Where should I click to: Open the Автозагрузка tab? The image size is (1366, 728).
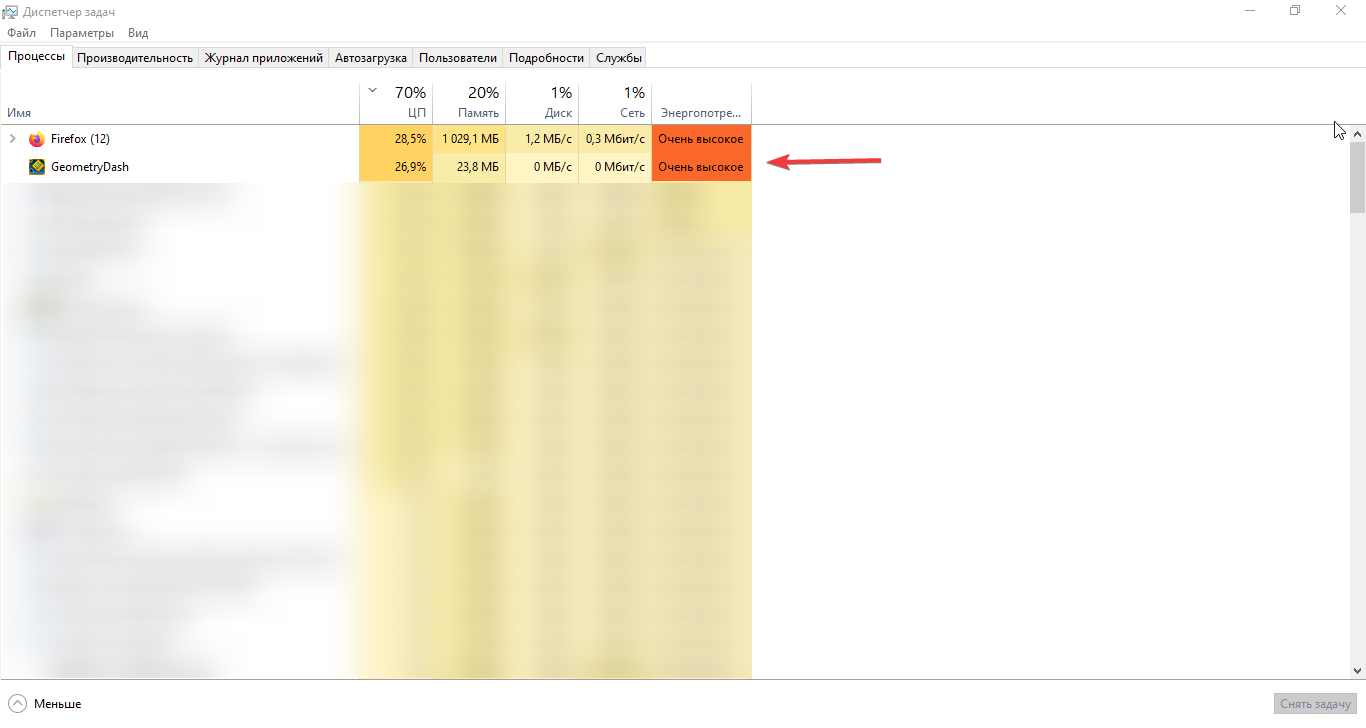371,58
